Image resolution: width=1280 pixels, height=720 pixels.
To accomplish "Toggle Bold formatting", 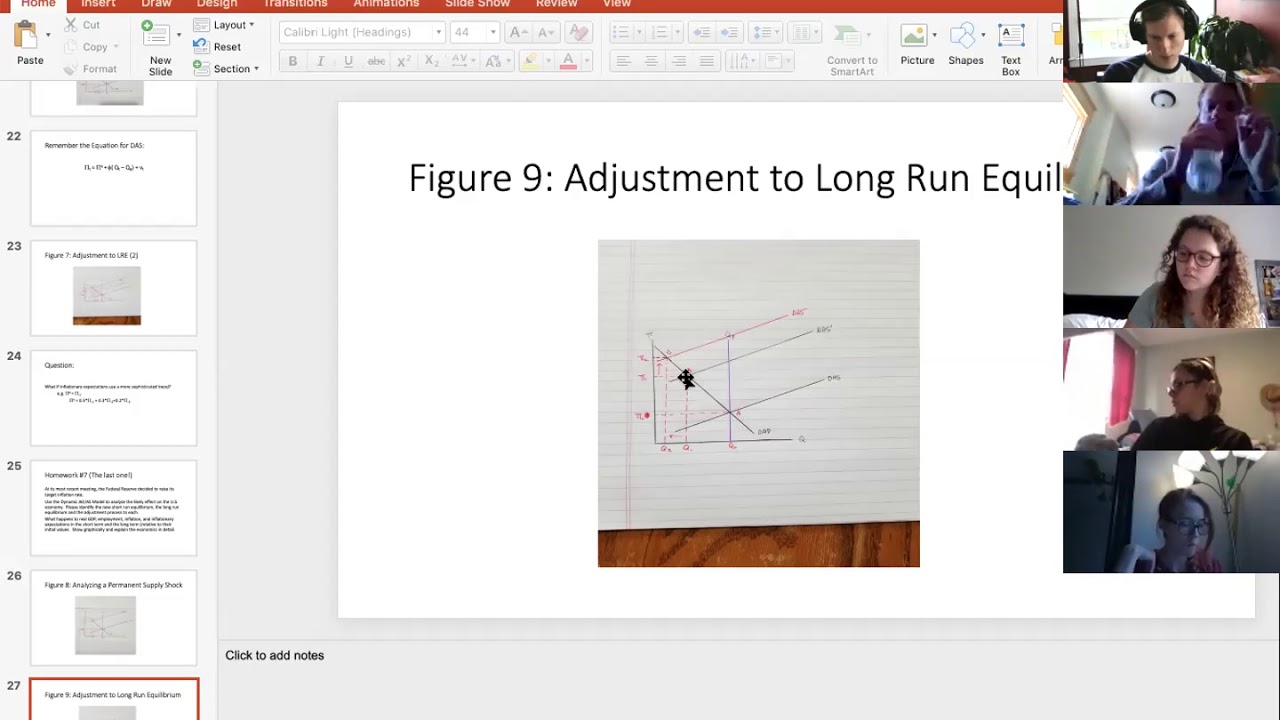I will 293,62.
